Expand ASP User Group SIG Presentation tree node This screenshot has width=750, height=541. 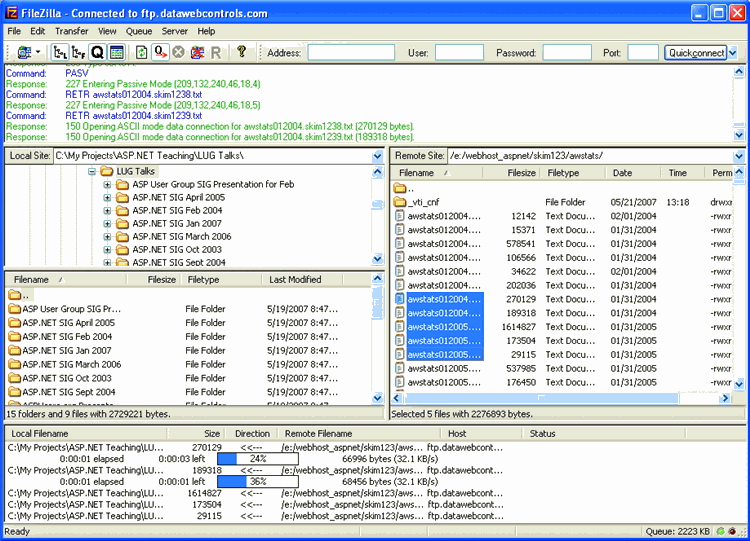(x=107, y=185)
